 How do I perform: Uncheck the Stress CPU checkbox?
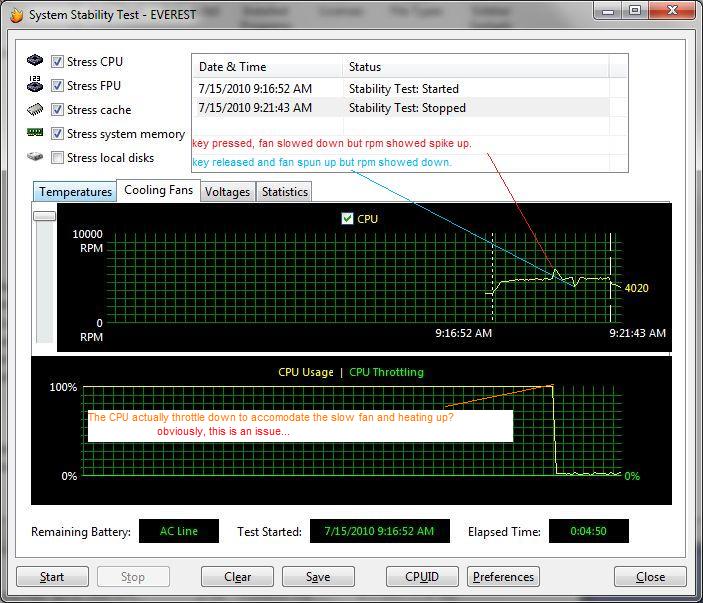(57, 61)
